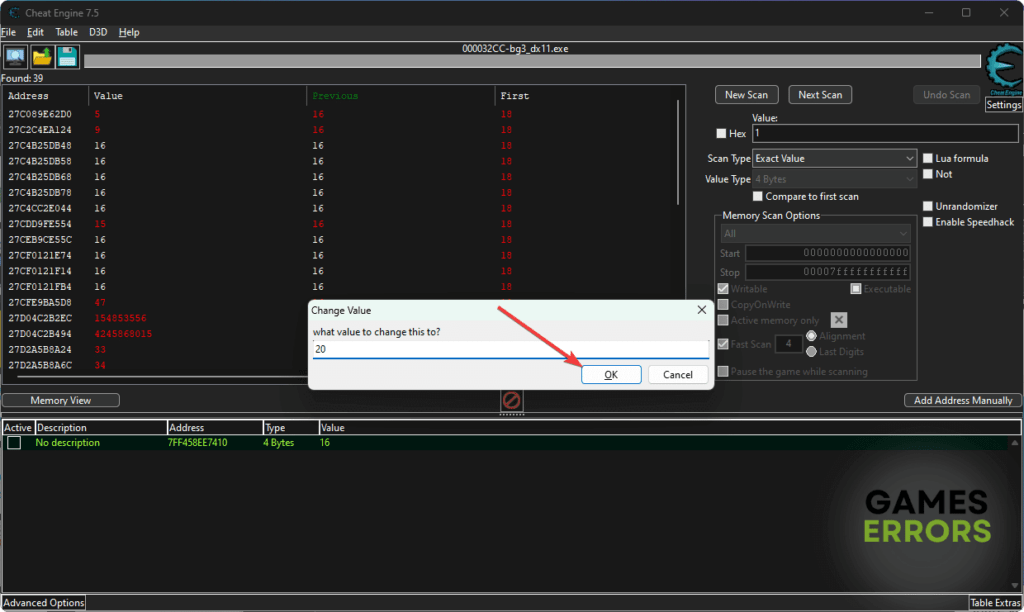Enable the Hex checkbox
Image resolution: width=1024 pixels, height=612 pixels.
721,133
